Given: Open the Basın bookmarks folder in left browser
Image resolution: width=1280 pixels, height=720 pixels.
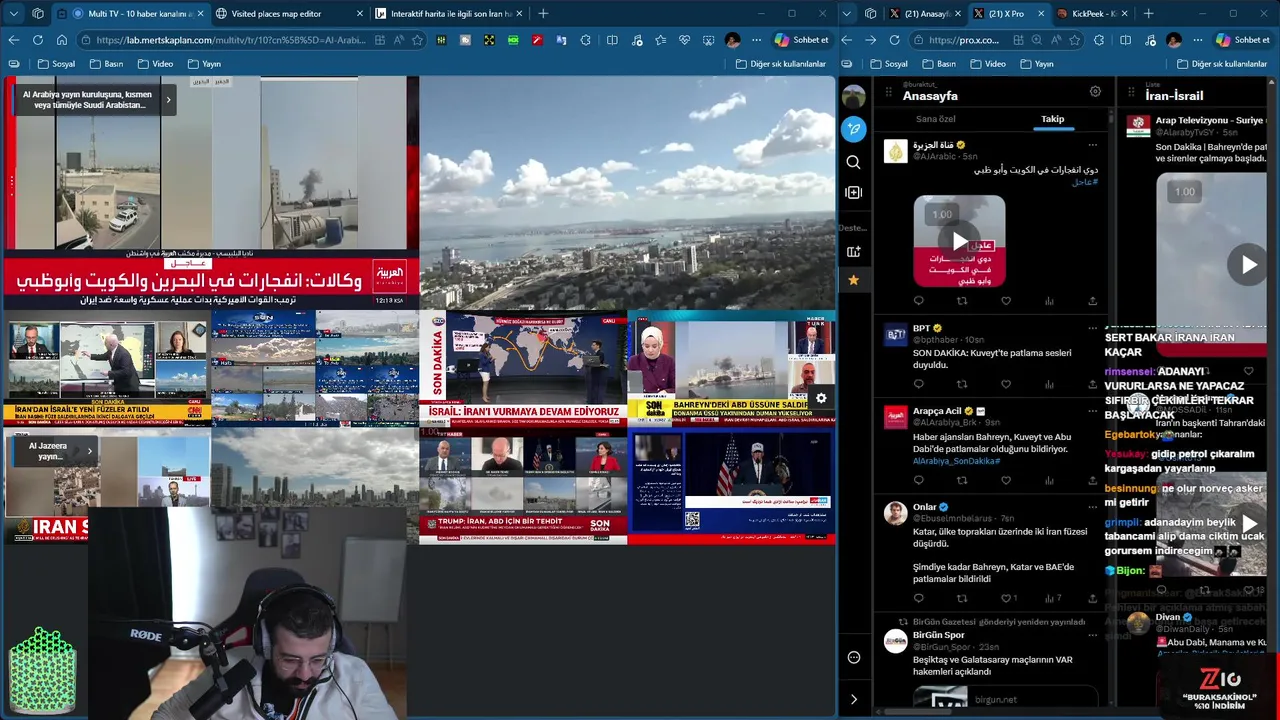Looking at the screenshot, I should pyautogui.click(x=106, y=64).
